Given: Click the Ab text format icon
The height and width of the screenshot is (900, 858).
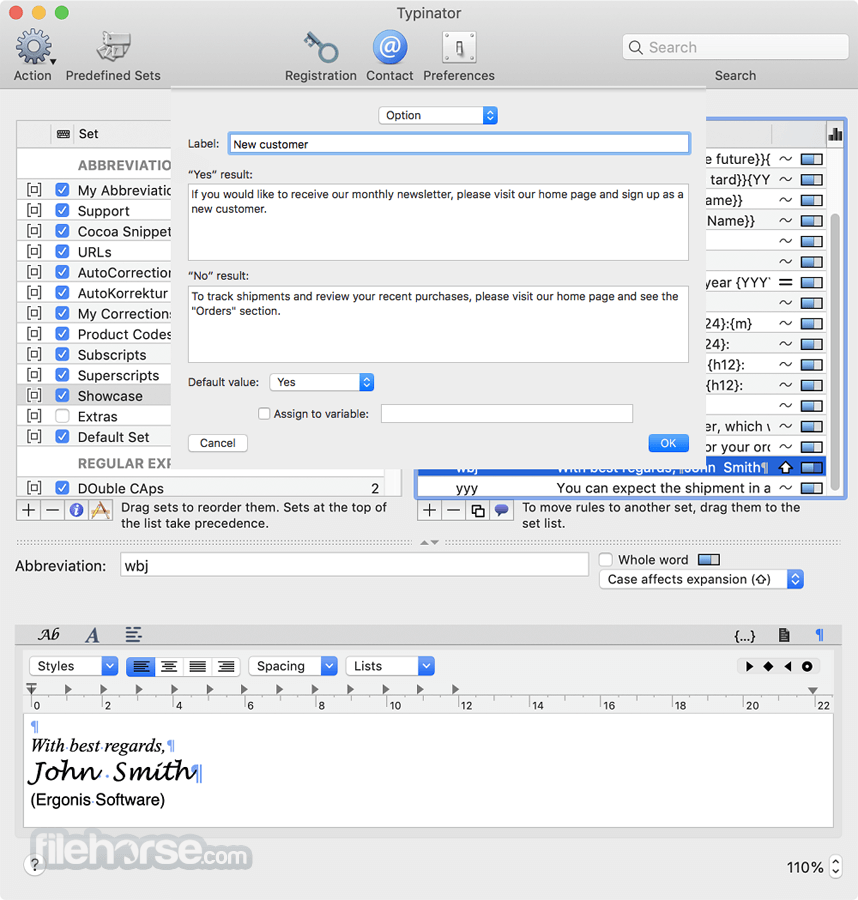Looking at the screenshot, I should click(x=49, y=634).
